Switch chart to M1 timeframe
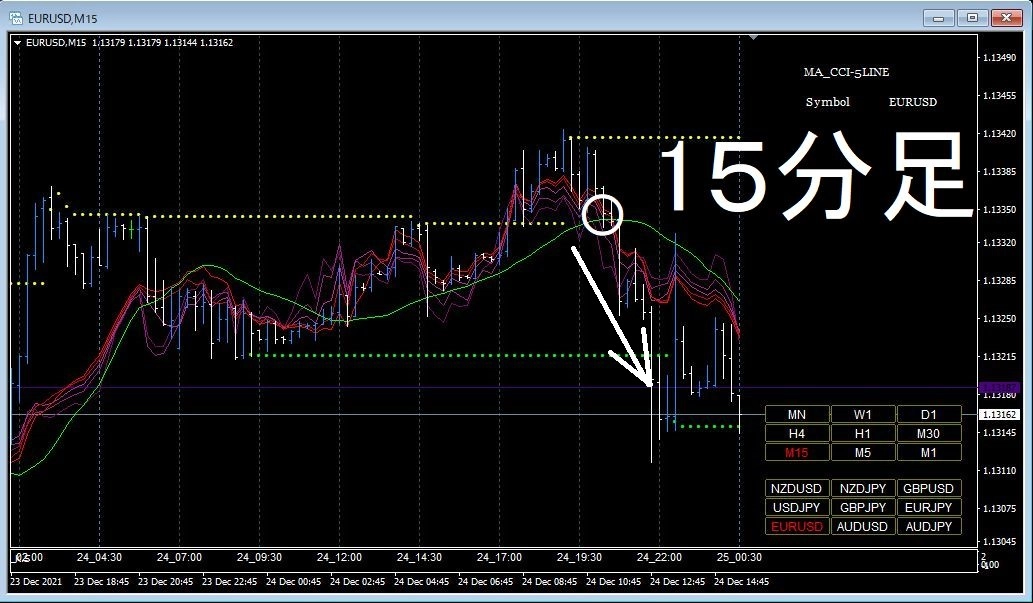This screenshot has height=603, width=1033. (928, 453)
